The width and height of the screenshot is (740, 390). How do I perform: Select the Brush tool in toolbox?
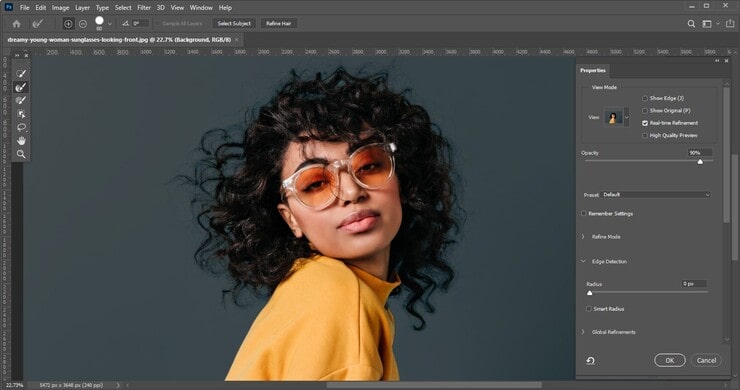click(21, 101)
